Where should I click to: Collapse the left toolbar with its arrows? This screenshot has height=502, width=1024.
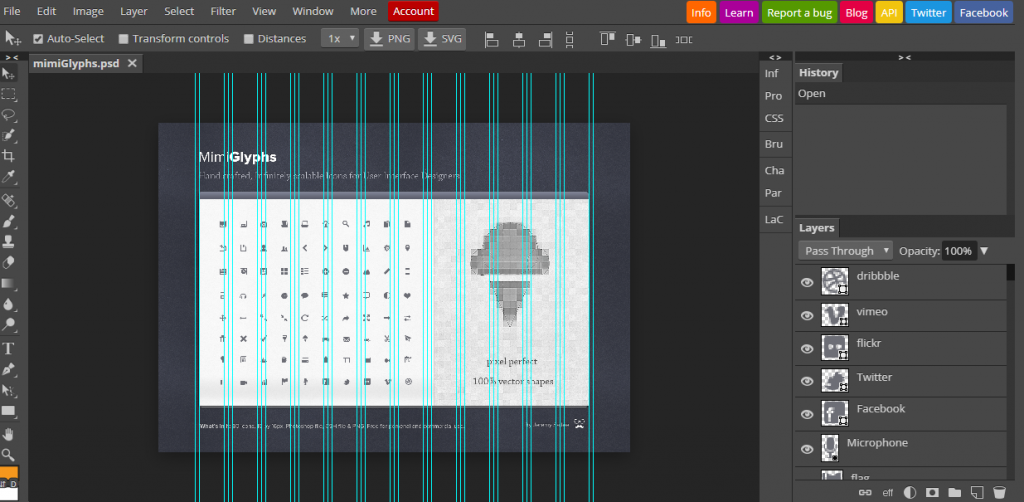(12, 57)
